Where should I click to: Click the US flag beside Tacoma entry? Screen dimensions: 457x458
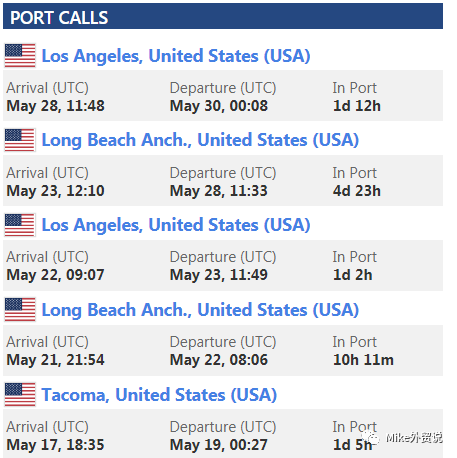(x=20, y=395)
